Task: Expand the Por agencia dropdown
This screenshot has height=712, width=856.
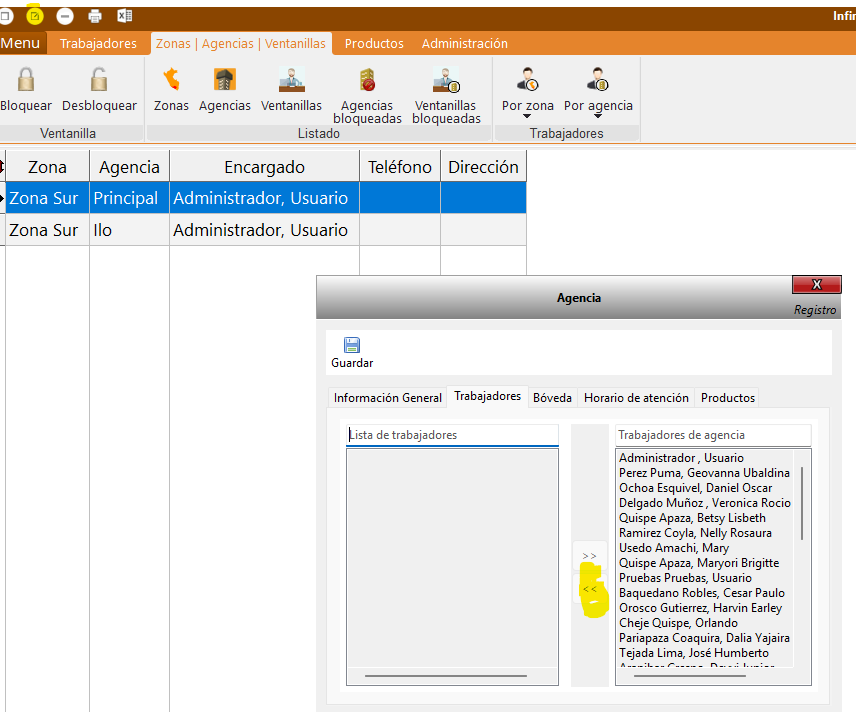Action: pyautogui.click(x=598, y=116)
